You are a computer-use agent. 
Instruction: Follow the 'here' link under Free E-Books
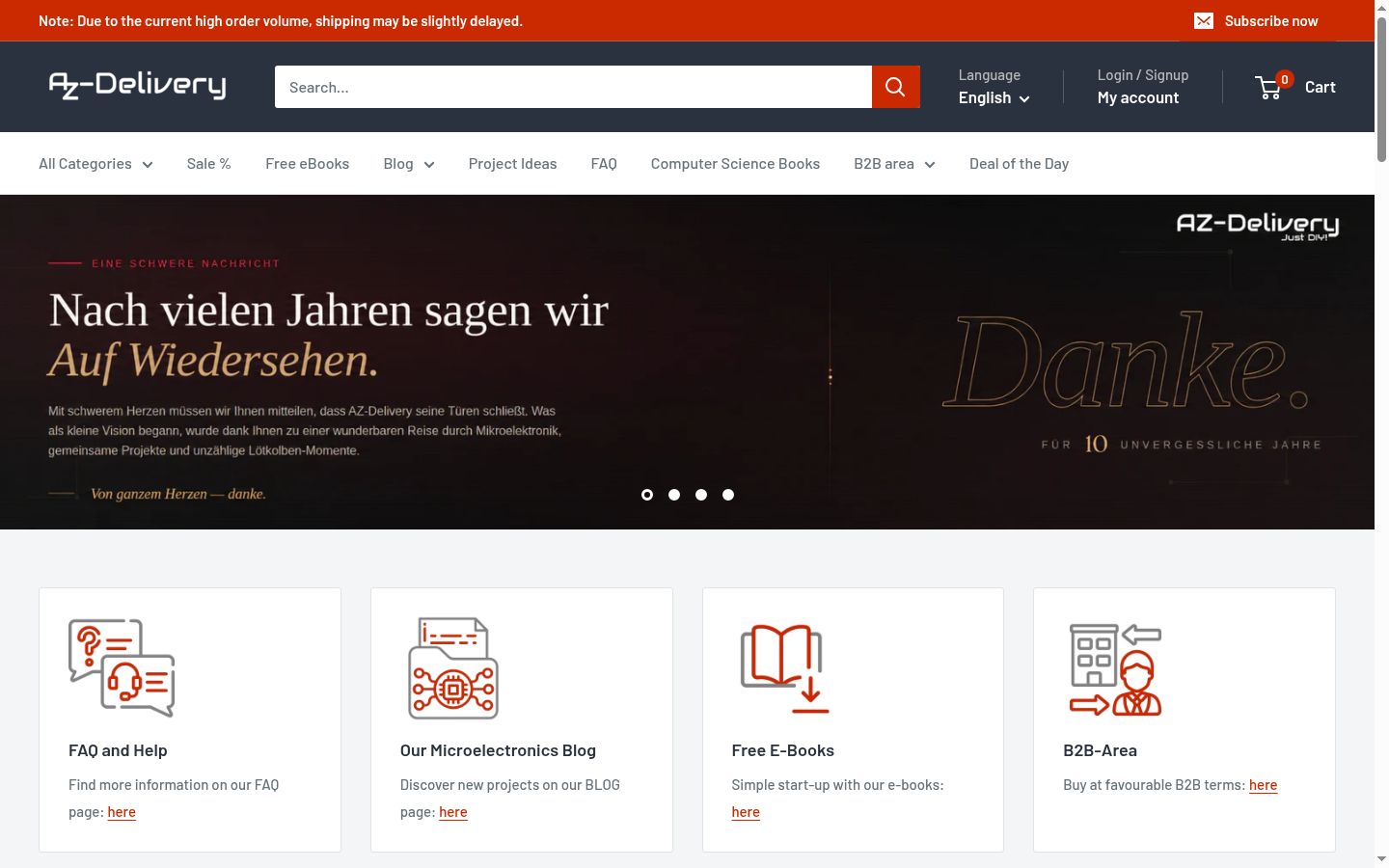(x=746, y=812)
